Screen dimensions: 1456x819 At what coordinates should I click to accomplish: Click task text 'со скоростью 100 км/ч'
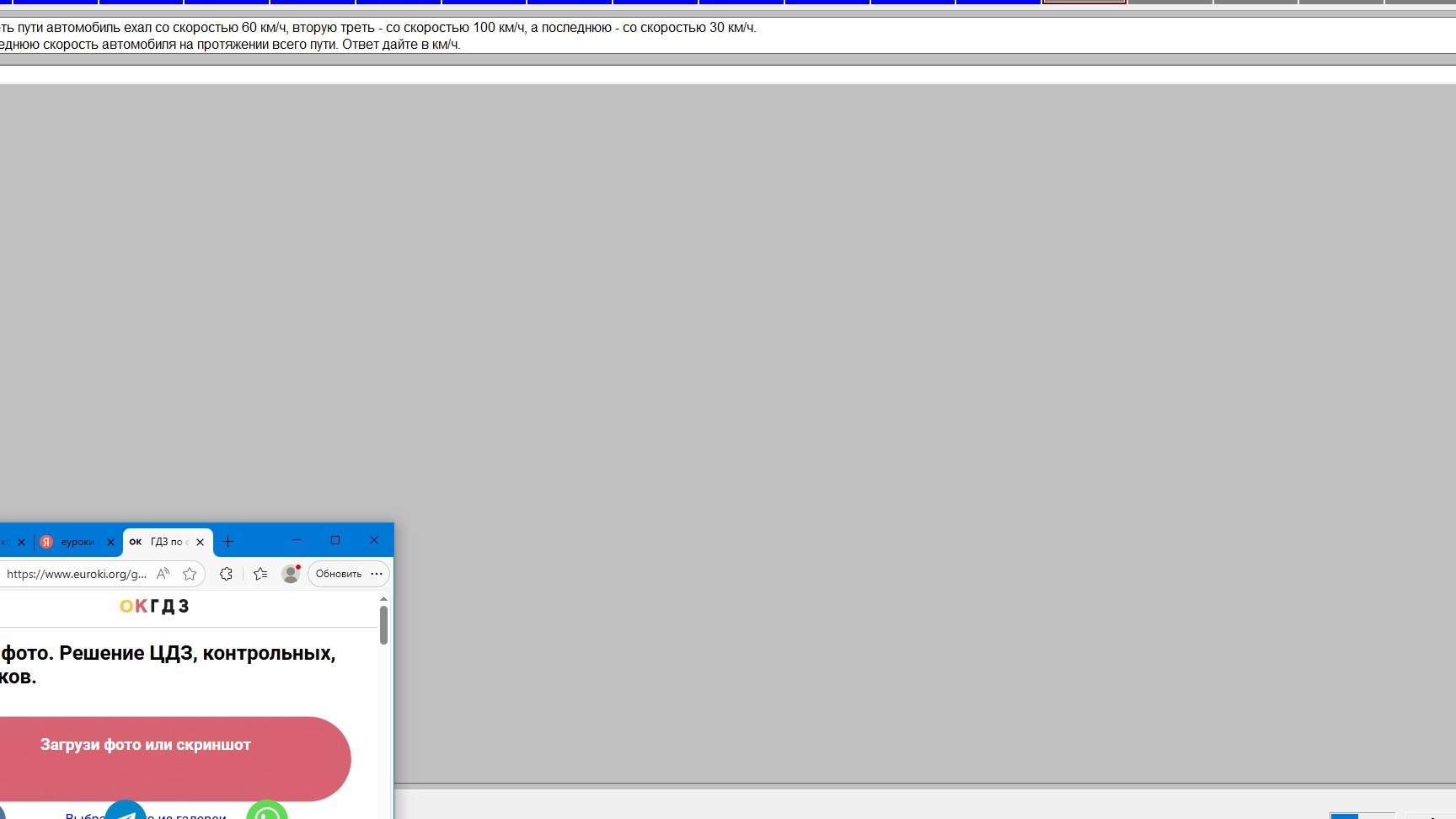(x=456, y=28)
